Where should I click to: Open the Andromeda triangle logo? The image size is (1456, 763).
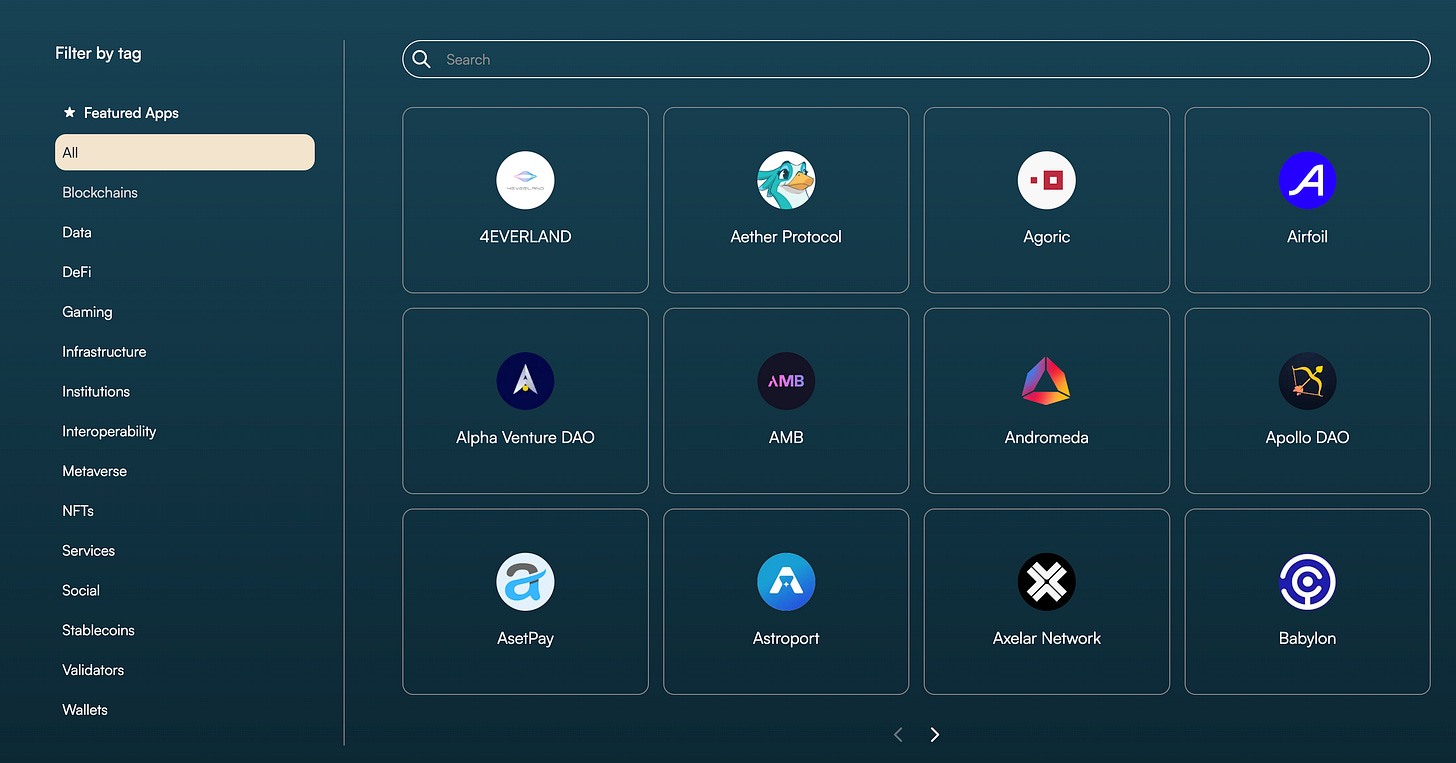point(1047,381)
